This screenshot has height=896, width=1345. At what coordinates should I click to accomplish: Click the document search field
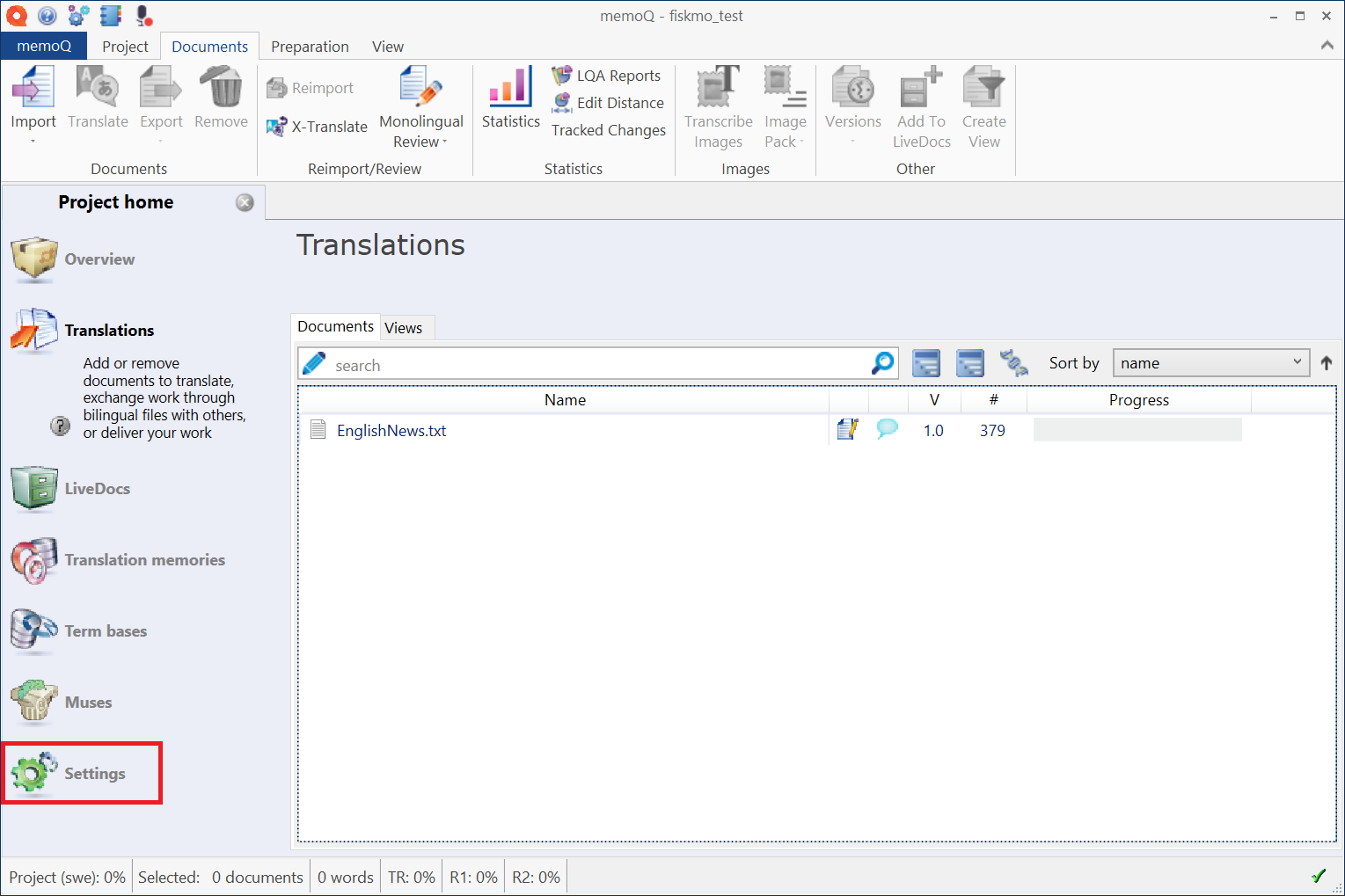tap(598, 364)
